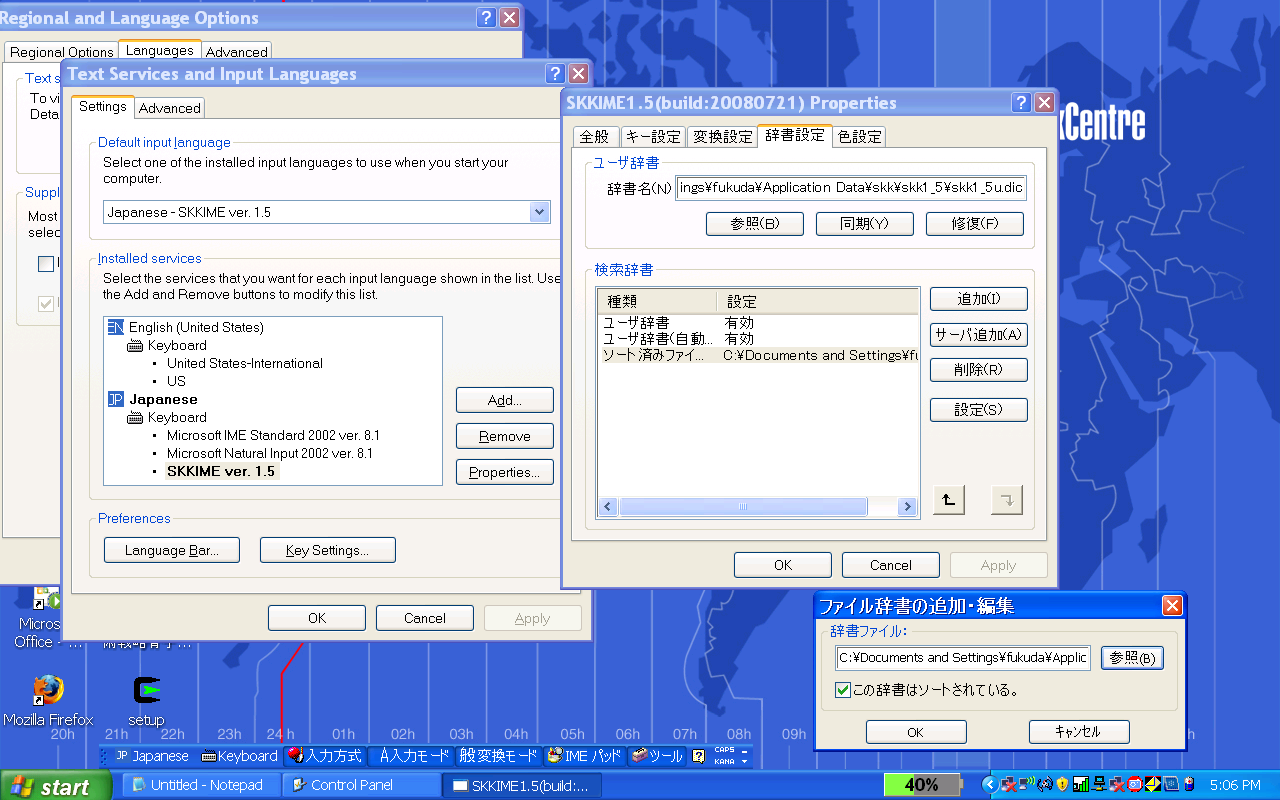The height and width of the screenshot is (800, 1280).
Task: Click OK in SKKIME Properties
Action: [783, 565]
